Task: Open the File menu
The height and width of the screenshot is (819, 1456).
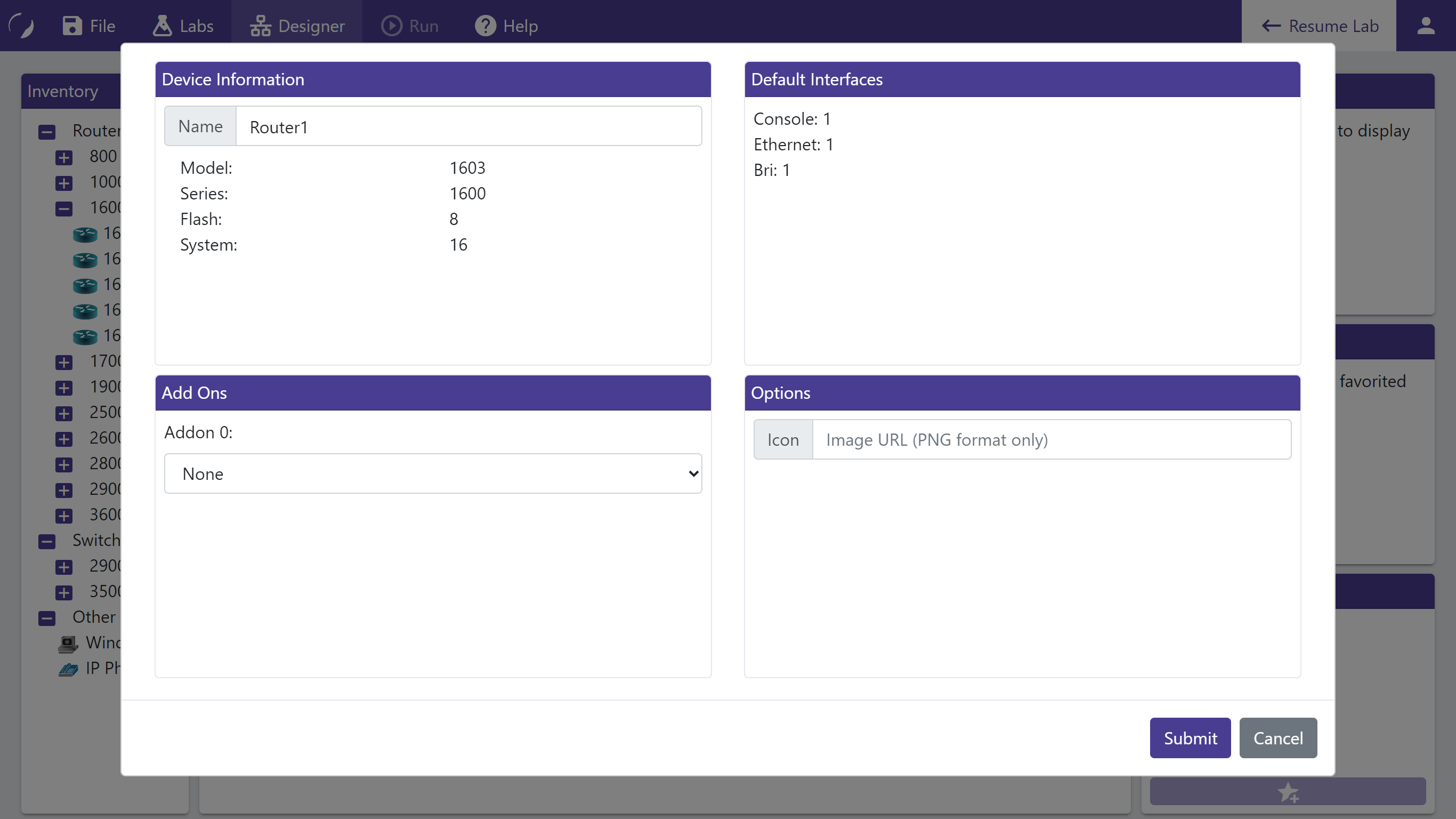Action: coord(89,26)
